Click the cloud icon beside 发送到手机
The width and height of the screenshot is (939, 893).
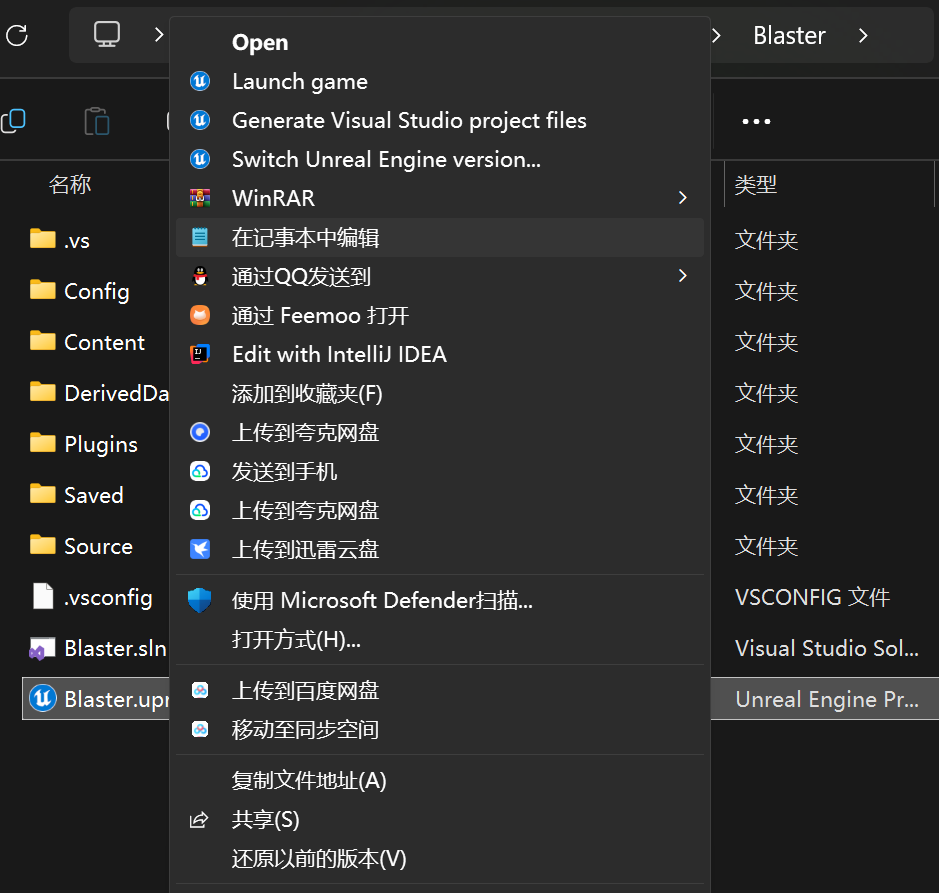[x=200, y=471]
